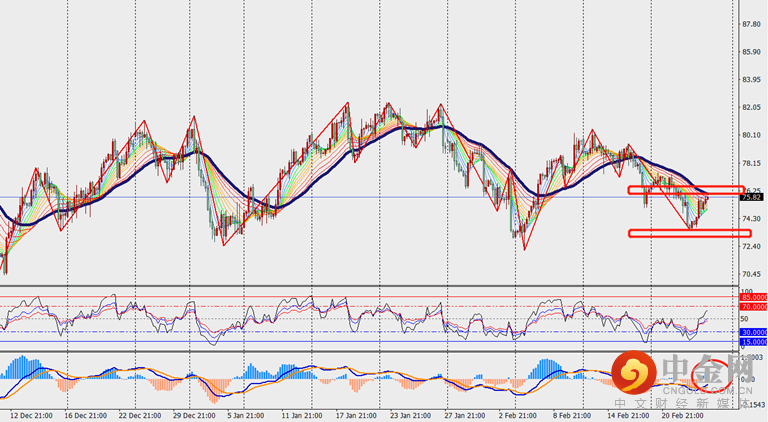Click the red circle on the MACD panel
The image size is (768, 422).
coord(716,374)
